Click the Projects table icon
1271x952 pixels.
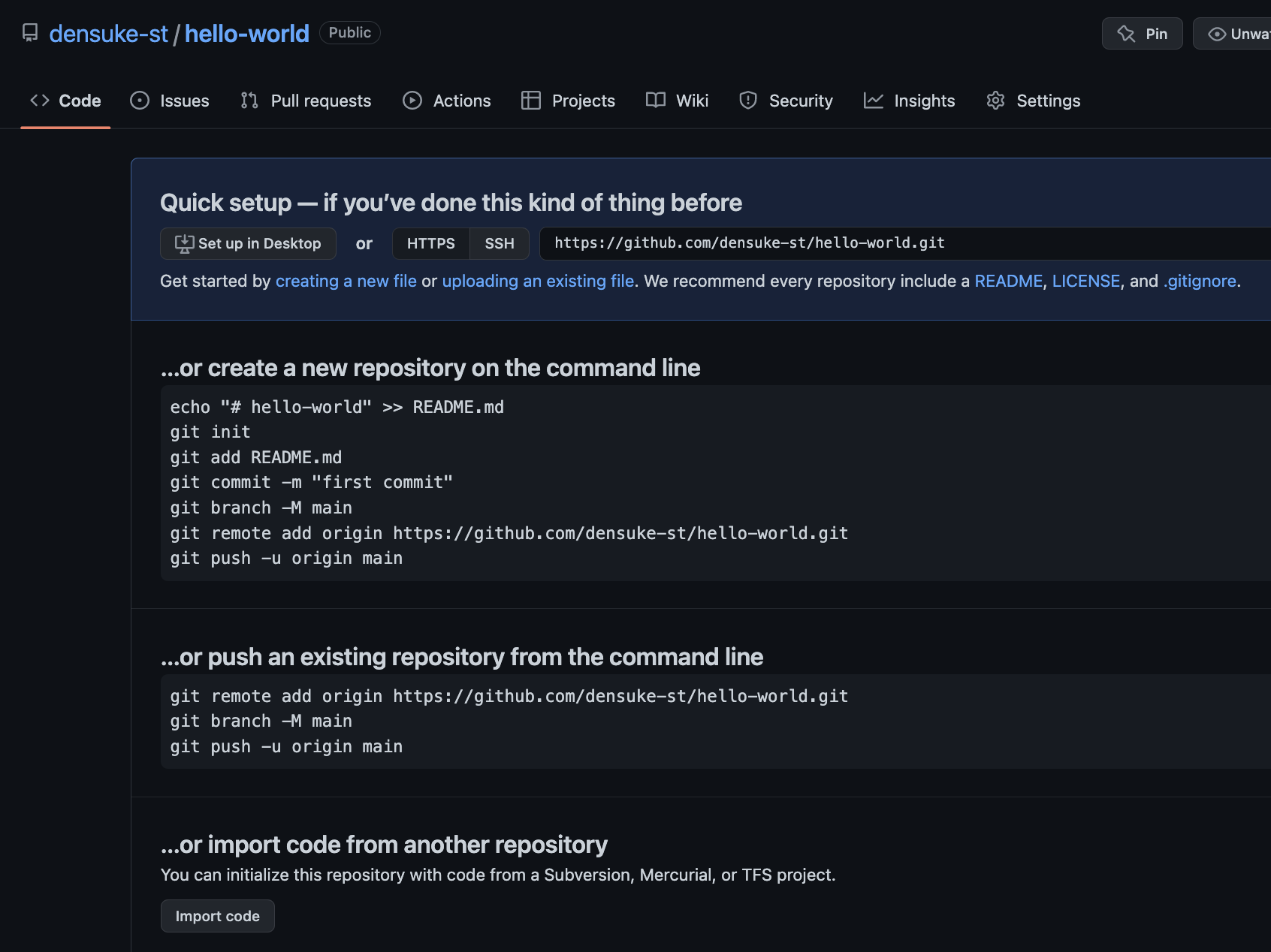tap(531, 101)
